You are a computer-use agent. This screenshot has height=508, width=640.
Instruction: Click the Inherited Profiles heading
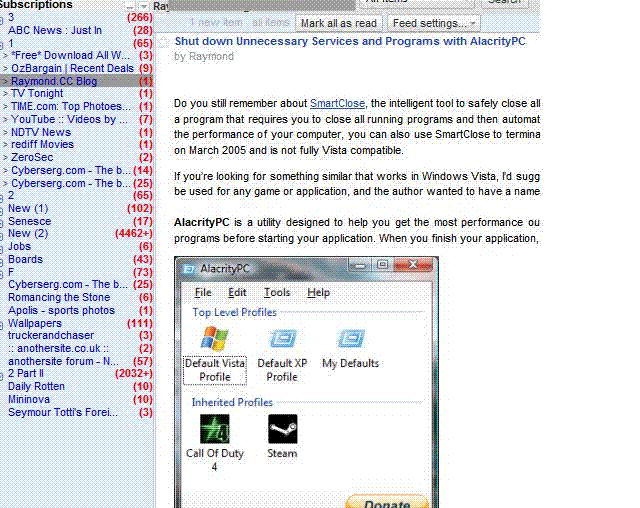point(232,403)
